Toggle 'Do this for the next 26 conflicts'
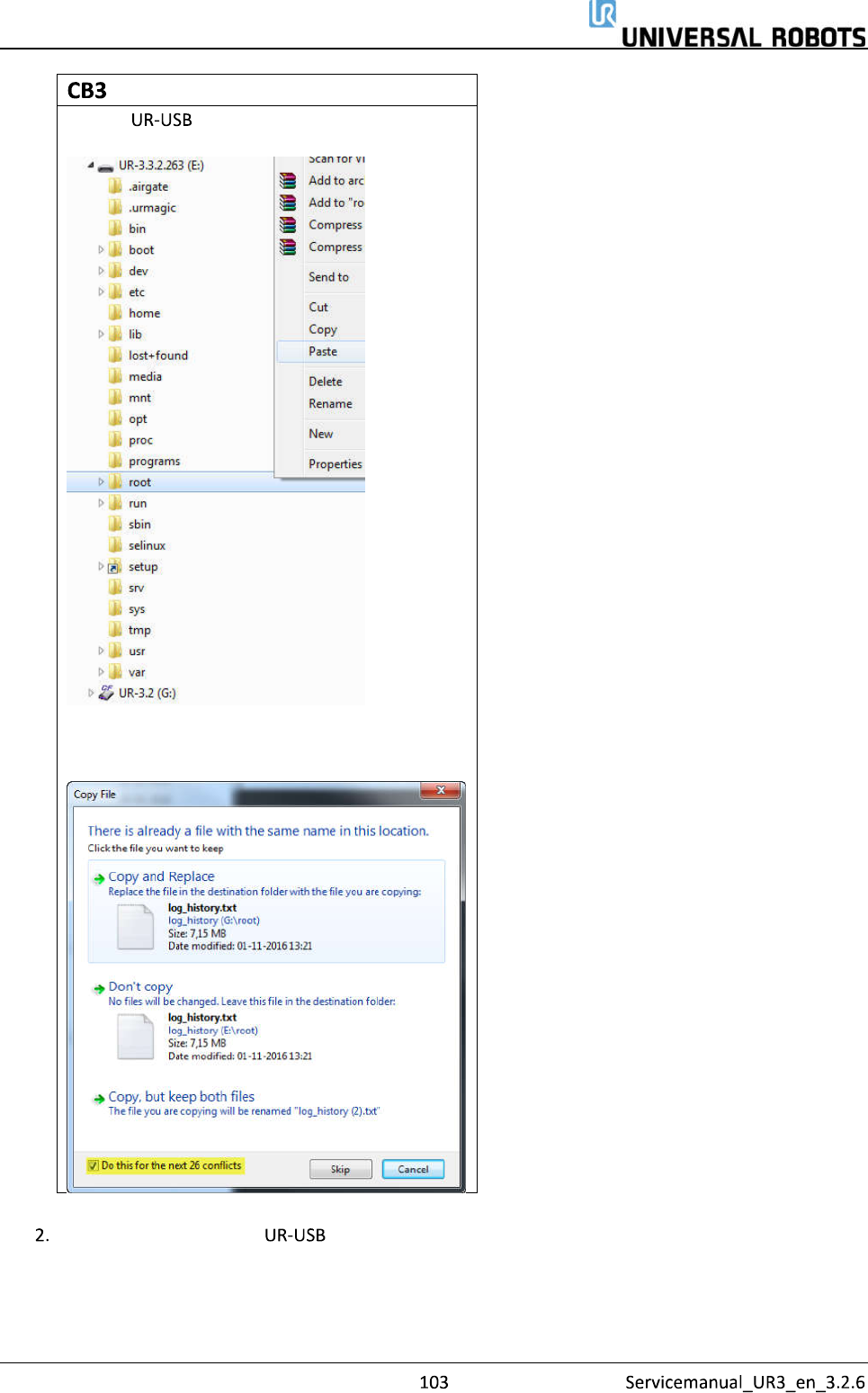 click(x=94, y=1165)
